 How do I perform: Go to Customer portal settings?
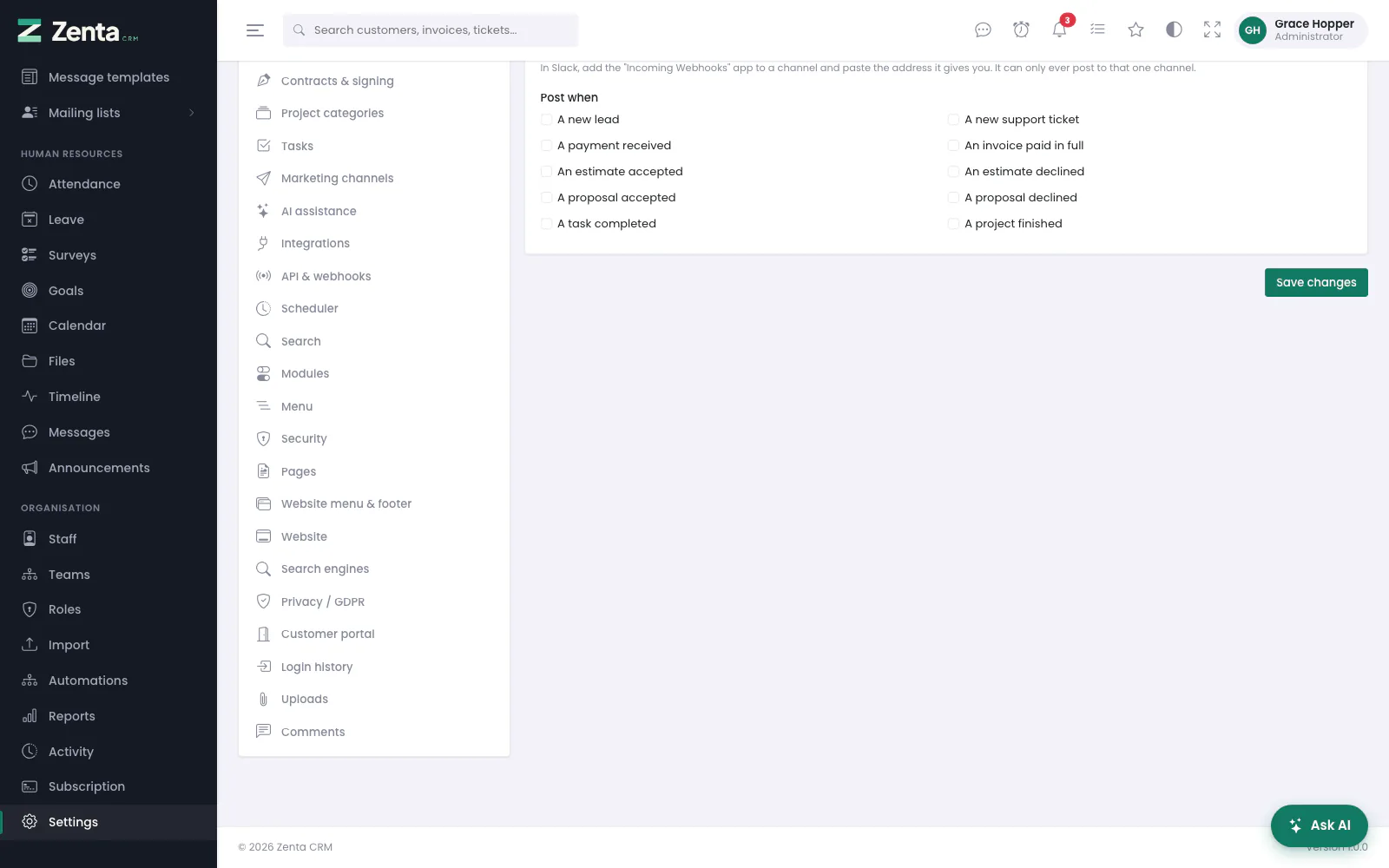(x=374, y=634)
